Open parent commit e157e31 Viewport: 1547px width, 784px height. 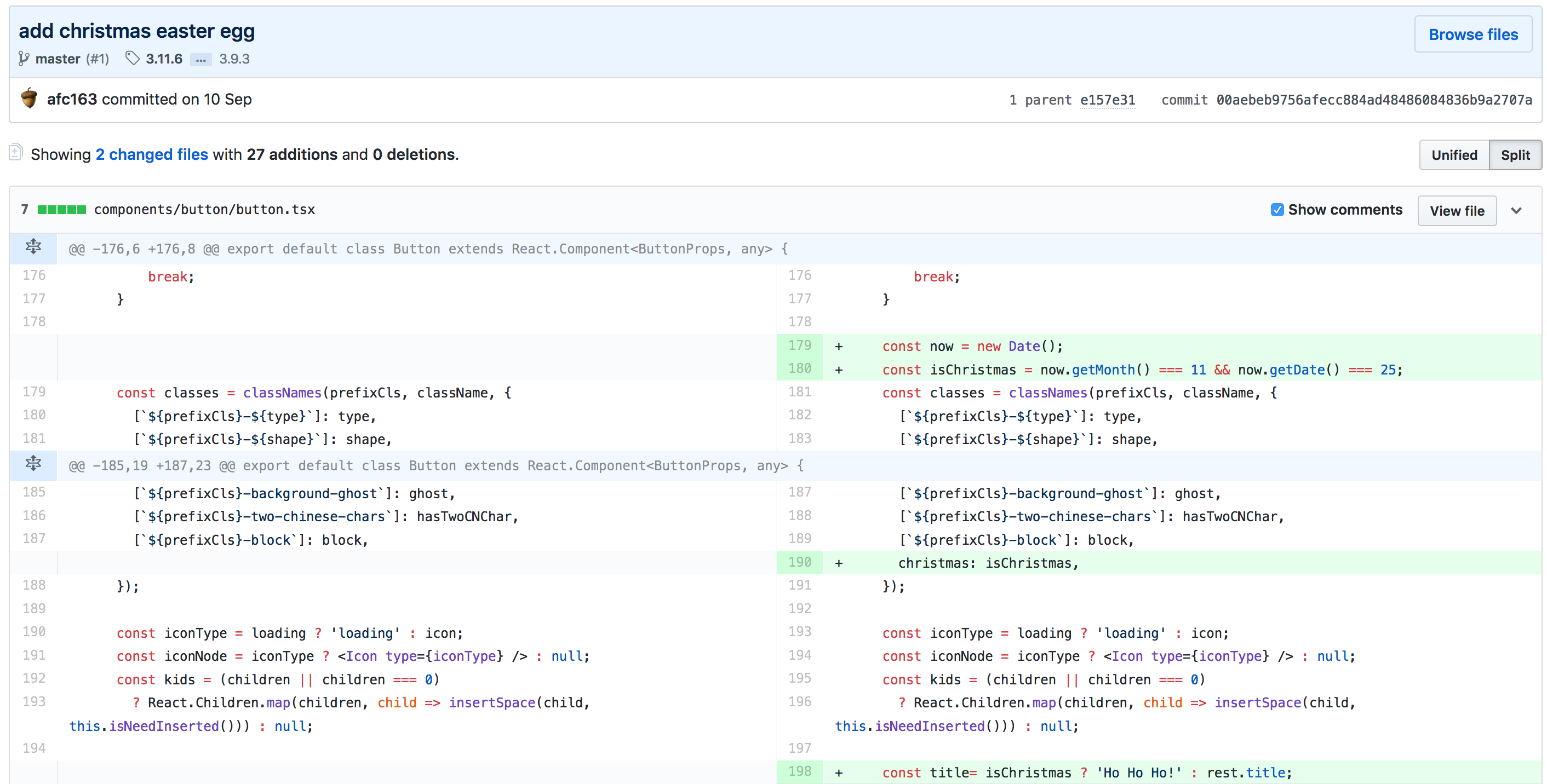point(1108,100)
